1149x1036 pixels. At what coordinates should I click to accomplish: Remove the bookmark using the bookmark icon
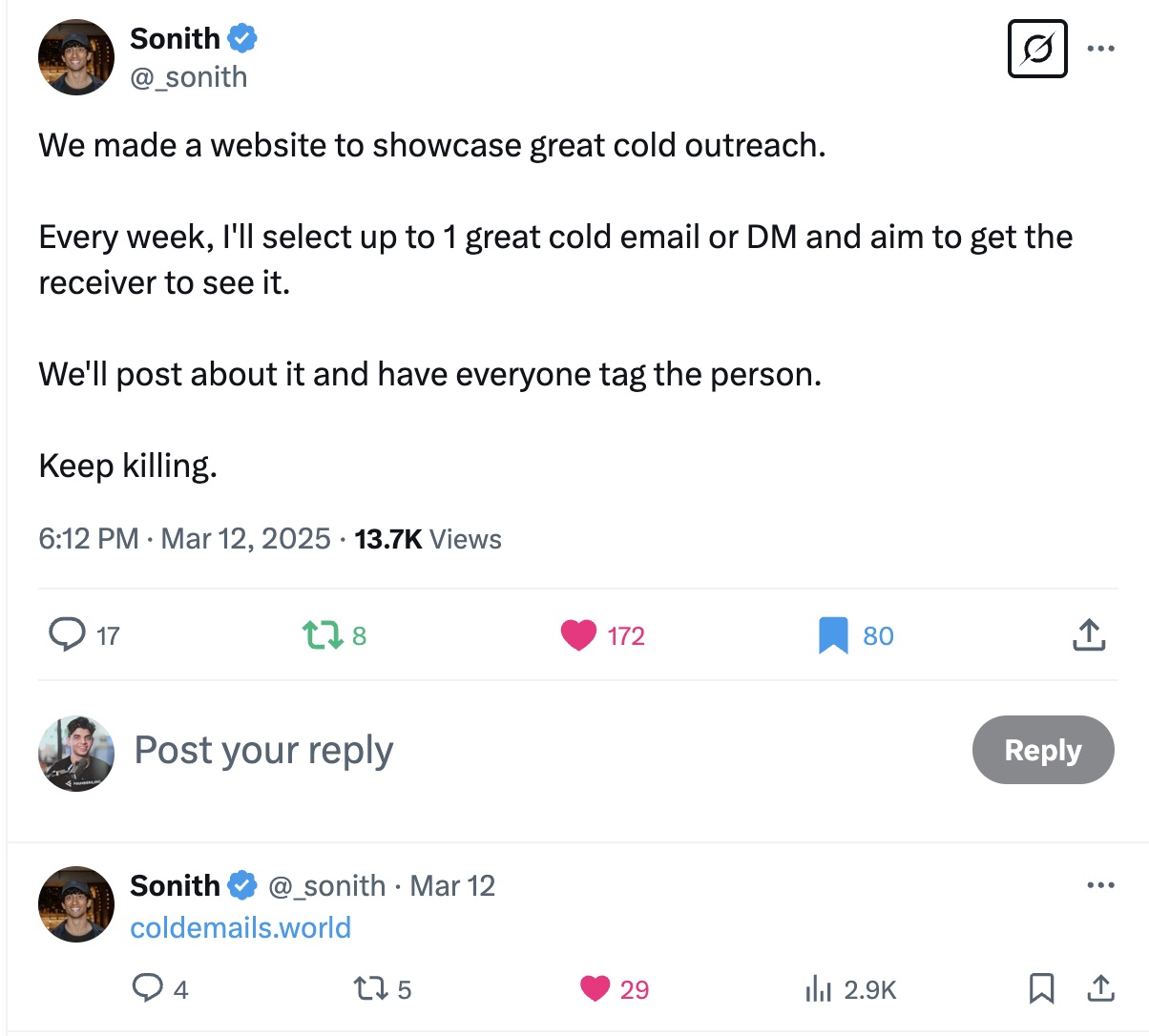834,635
